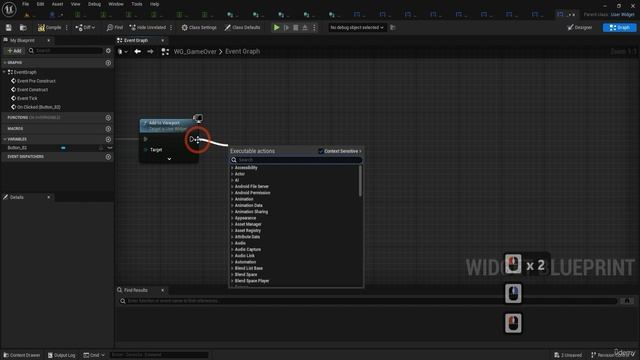Click the Save blueprint icon
640x360 pixels.
9,27
